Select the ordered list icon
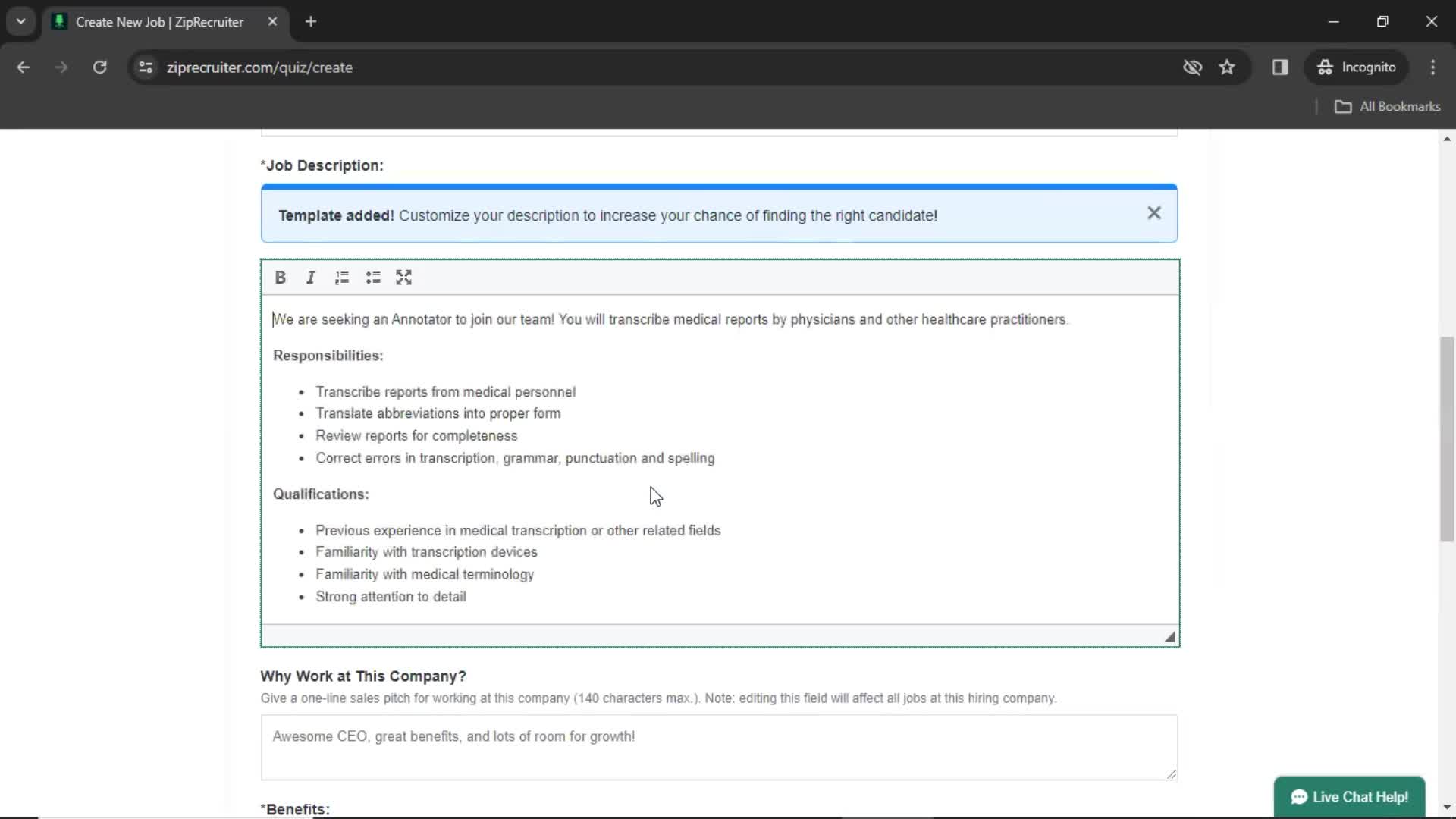This screenshot has width=1456, height=819. click(341, 277)
